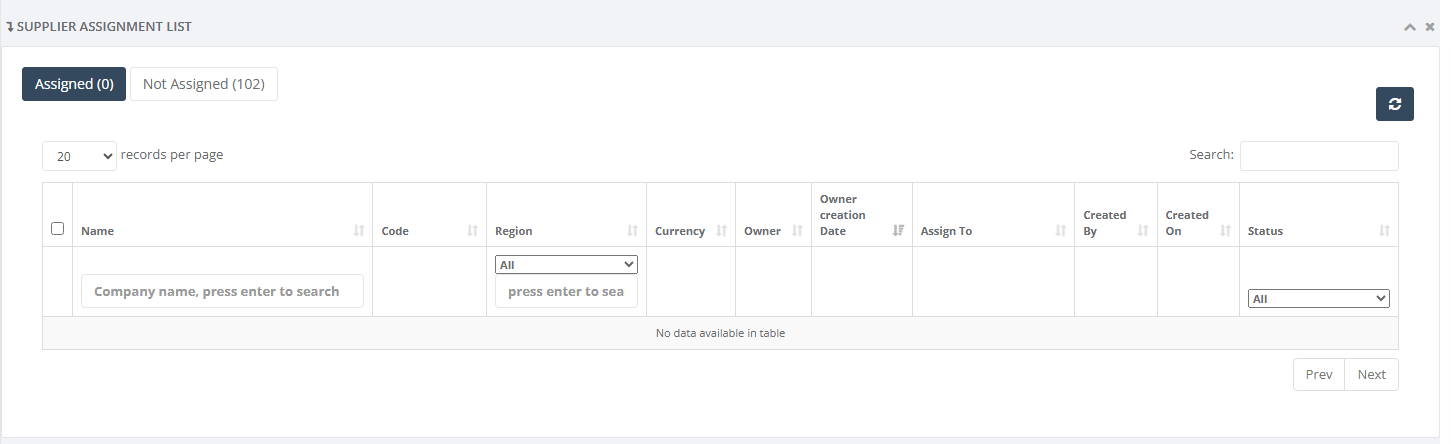This screenshot has width=1451, height=444.
Task: Switch to the Not Assigned (102) tab
Action: (204, 84)
